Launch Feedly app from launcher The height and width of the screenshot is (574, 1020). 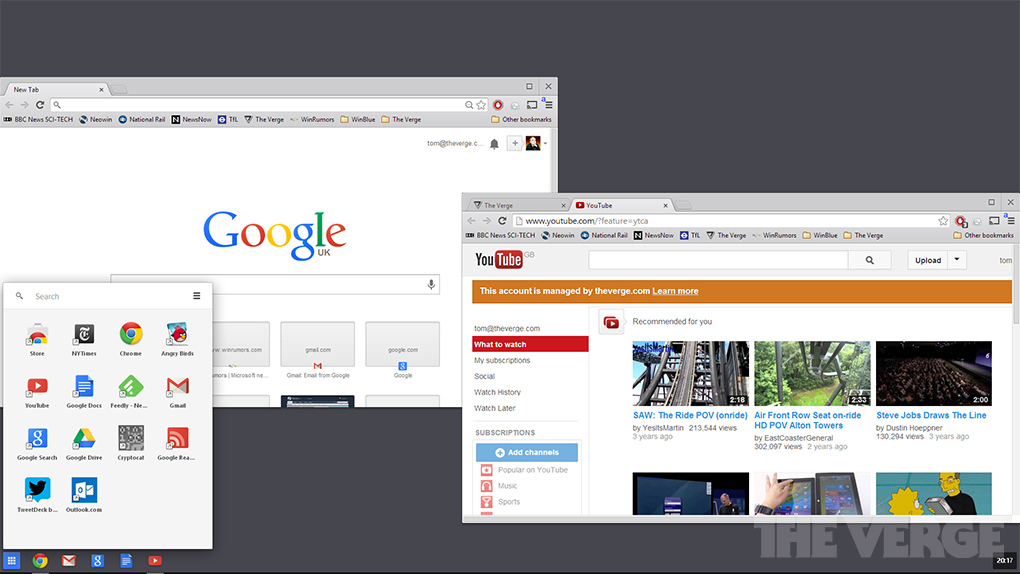(x=130, y=390)
